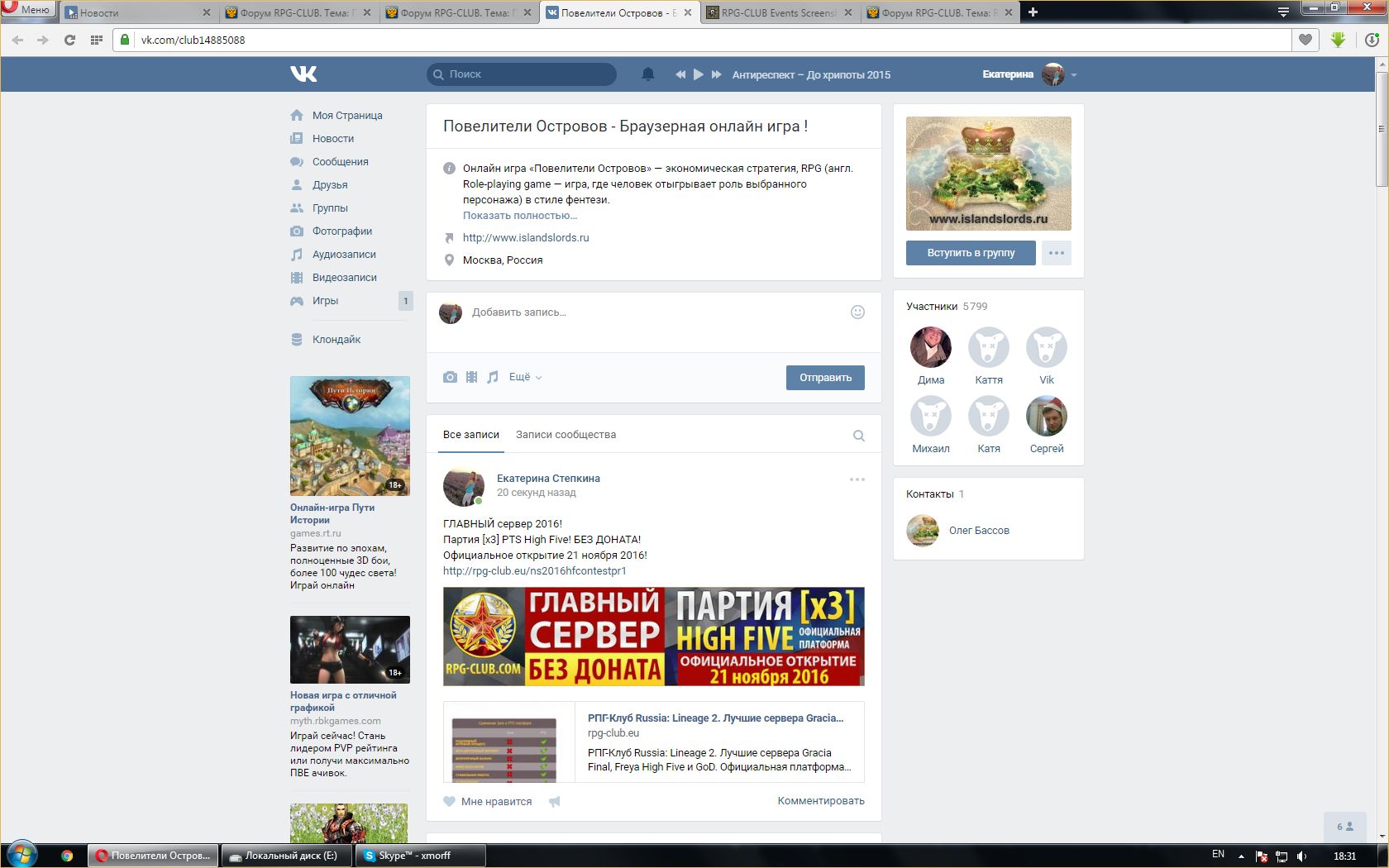Switch to the Новости browser tab

[136, 12]
